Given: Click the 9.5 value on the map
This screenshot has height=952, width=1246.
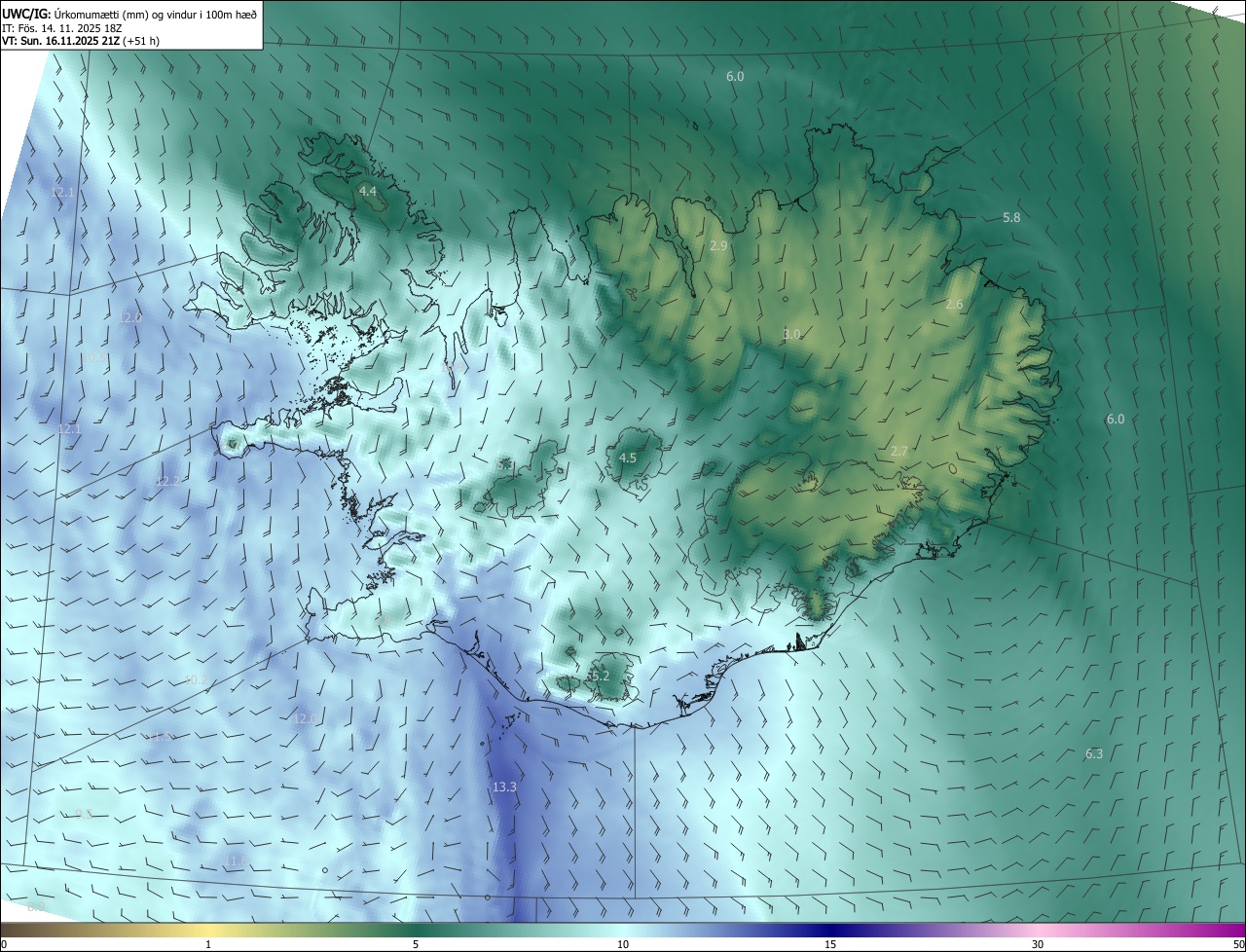Looking at the screenshot, I should [x=83, y=814].
